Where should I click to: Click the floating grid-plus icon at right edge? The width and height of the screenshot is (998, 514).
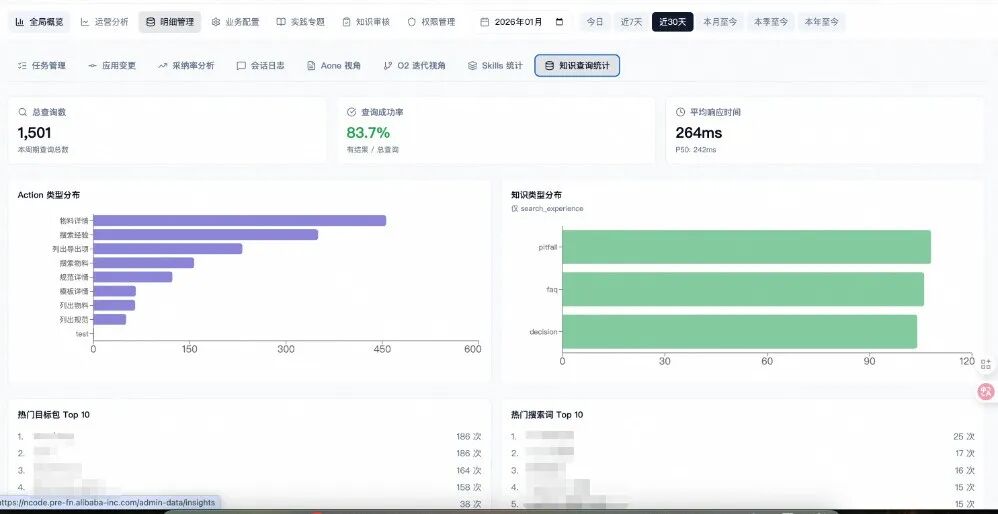coord(986,364)
